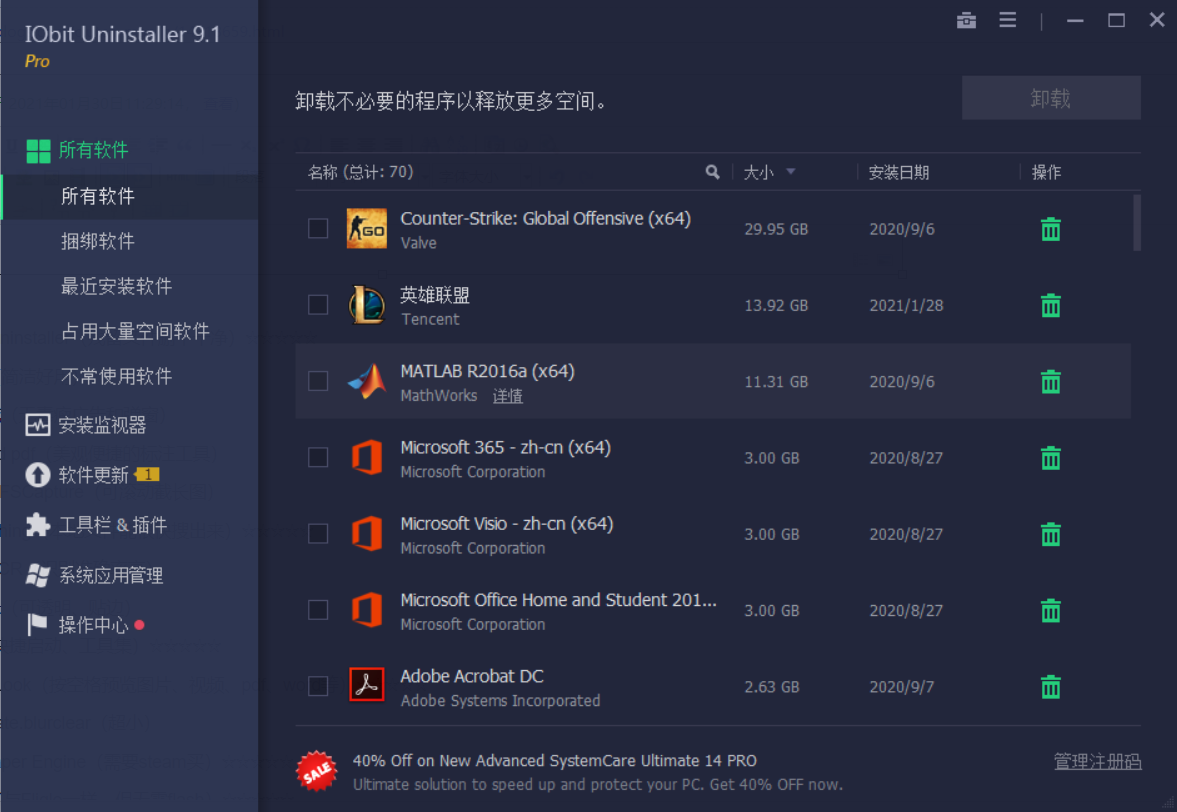Click the Counter-Strike GO app icon
The width and height of the screenshot is (1177, 812).
pos(366,228)
